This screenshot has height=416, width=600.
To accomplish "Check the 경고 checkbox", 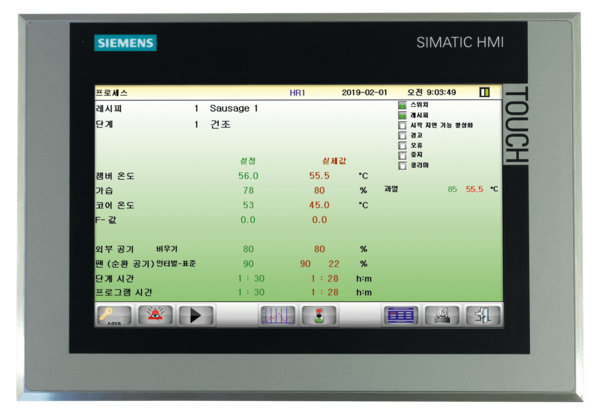I will pos(402,135).
